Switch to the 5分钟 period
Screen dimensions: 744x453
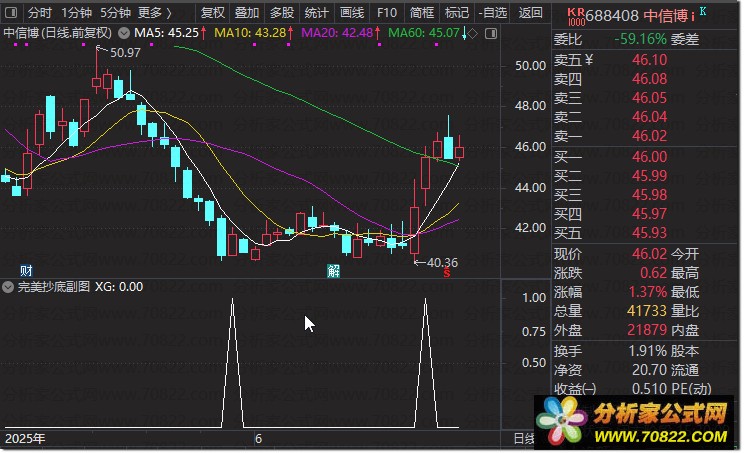115,13
